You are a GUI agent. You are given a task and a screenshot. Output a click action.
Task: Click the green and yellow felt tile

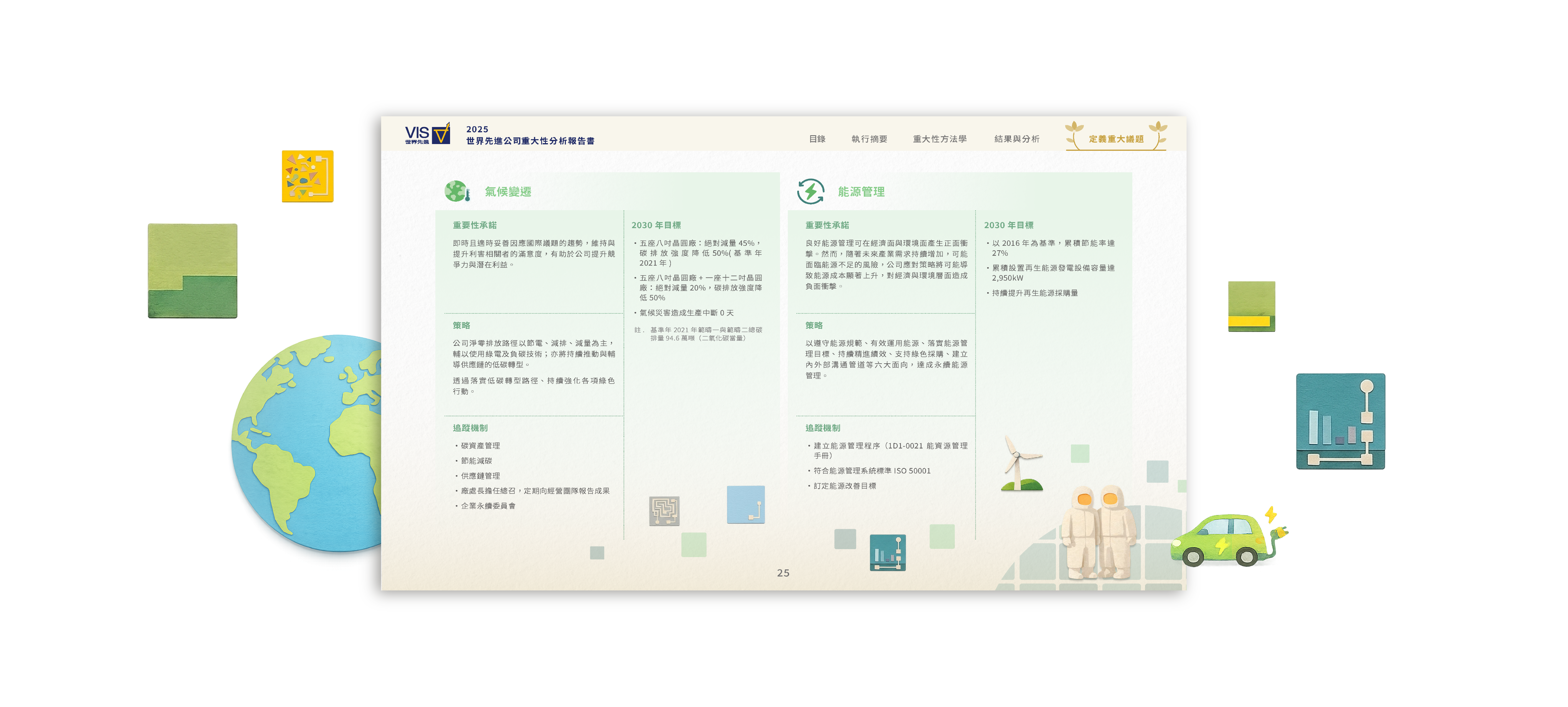(1251, 306)
